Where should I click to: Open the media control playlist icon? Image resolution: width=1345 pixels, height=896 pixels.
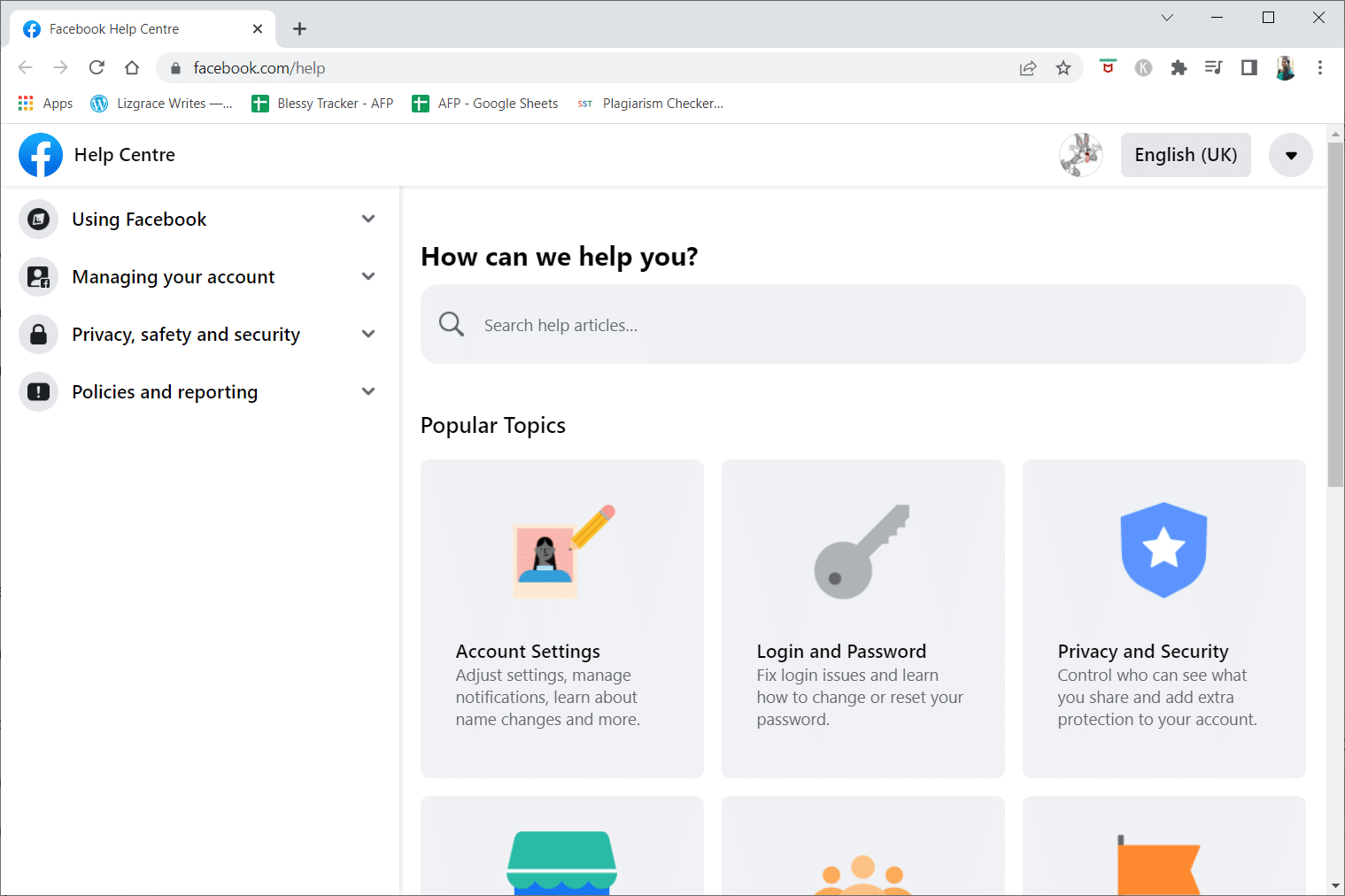pyautogui.click(x=1213, y=67)
